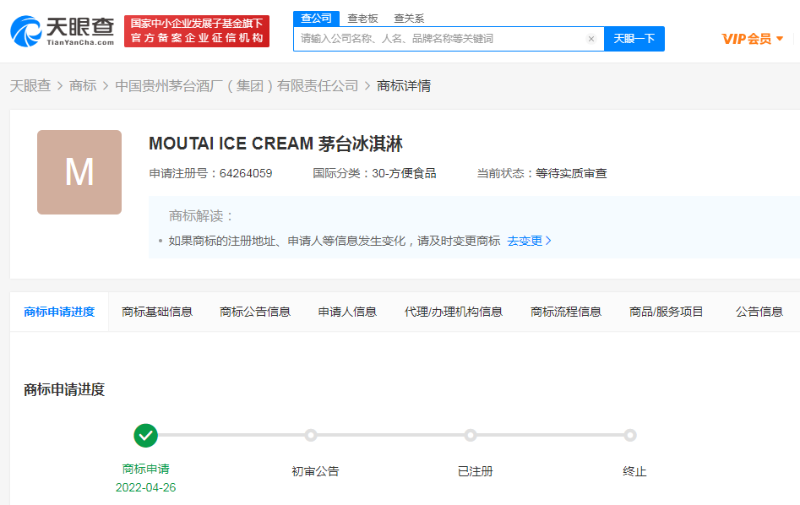Image resolution: width=800 pixels, height=505 pixels.
Task: Click 当前状态：等待实质审查 text
Action: (x=542, y=173)
